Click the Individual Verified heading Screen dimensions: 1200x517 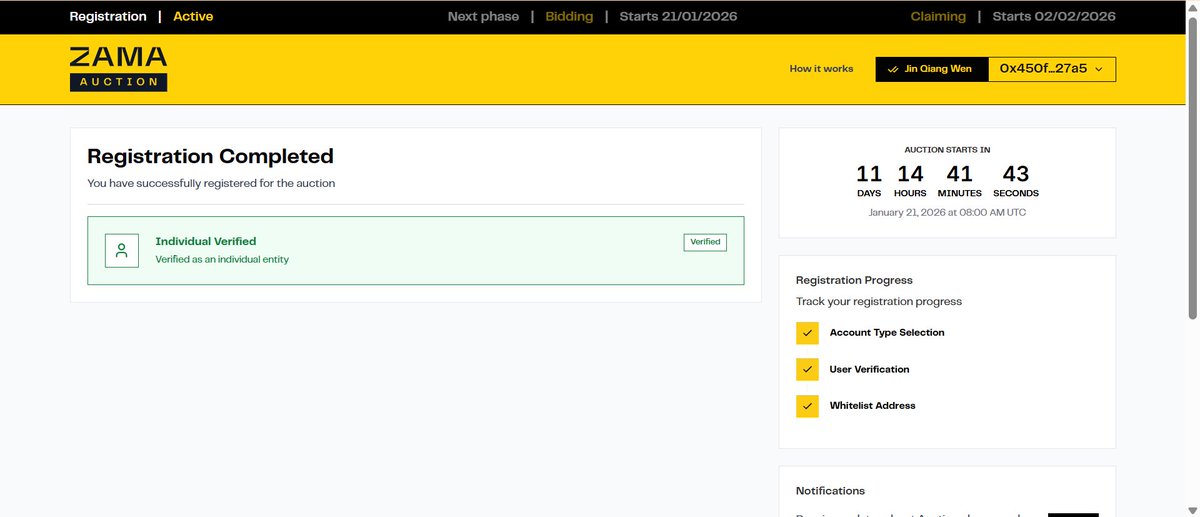point(206,241)
